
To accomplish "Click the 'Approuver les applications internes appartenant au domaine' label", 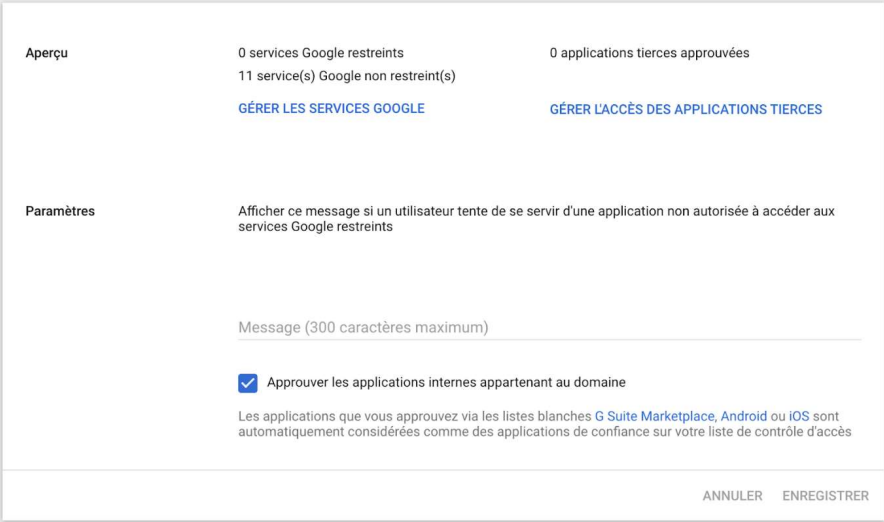I will pos(446,382).
